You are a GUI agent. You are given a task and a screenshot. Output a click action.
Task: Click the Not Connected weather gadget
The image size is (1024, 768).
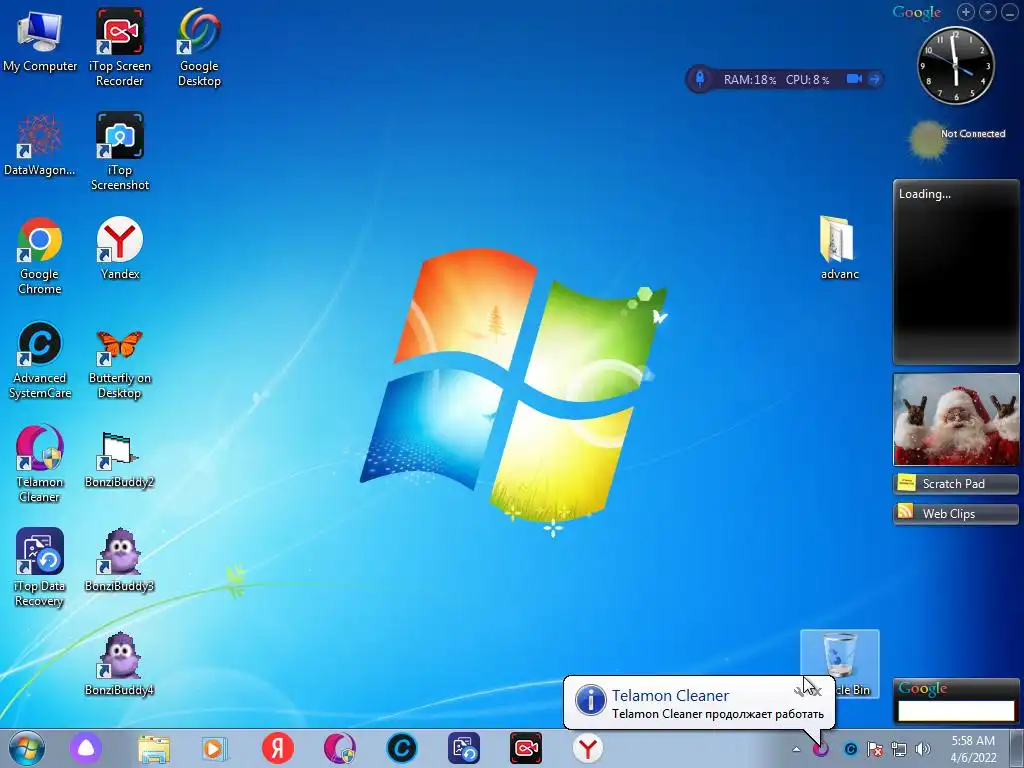[x=956, y=138]
